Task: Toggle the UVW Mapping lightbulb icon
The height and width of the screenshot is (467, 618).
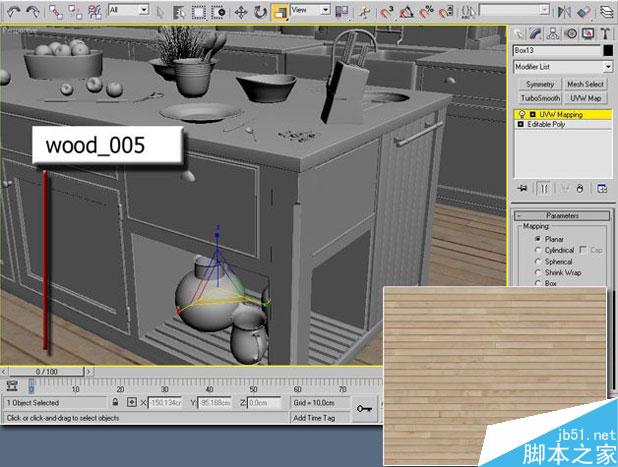Action: [520, 115]
